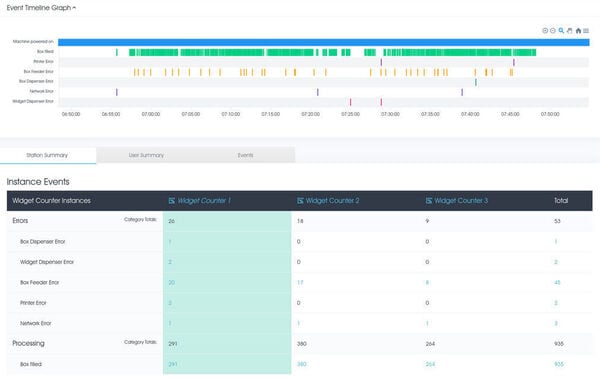Click Box Dispenser Error total link
The image size is (600, 388).
[556, 241]
